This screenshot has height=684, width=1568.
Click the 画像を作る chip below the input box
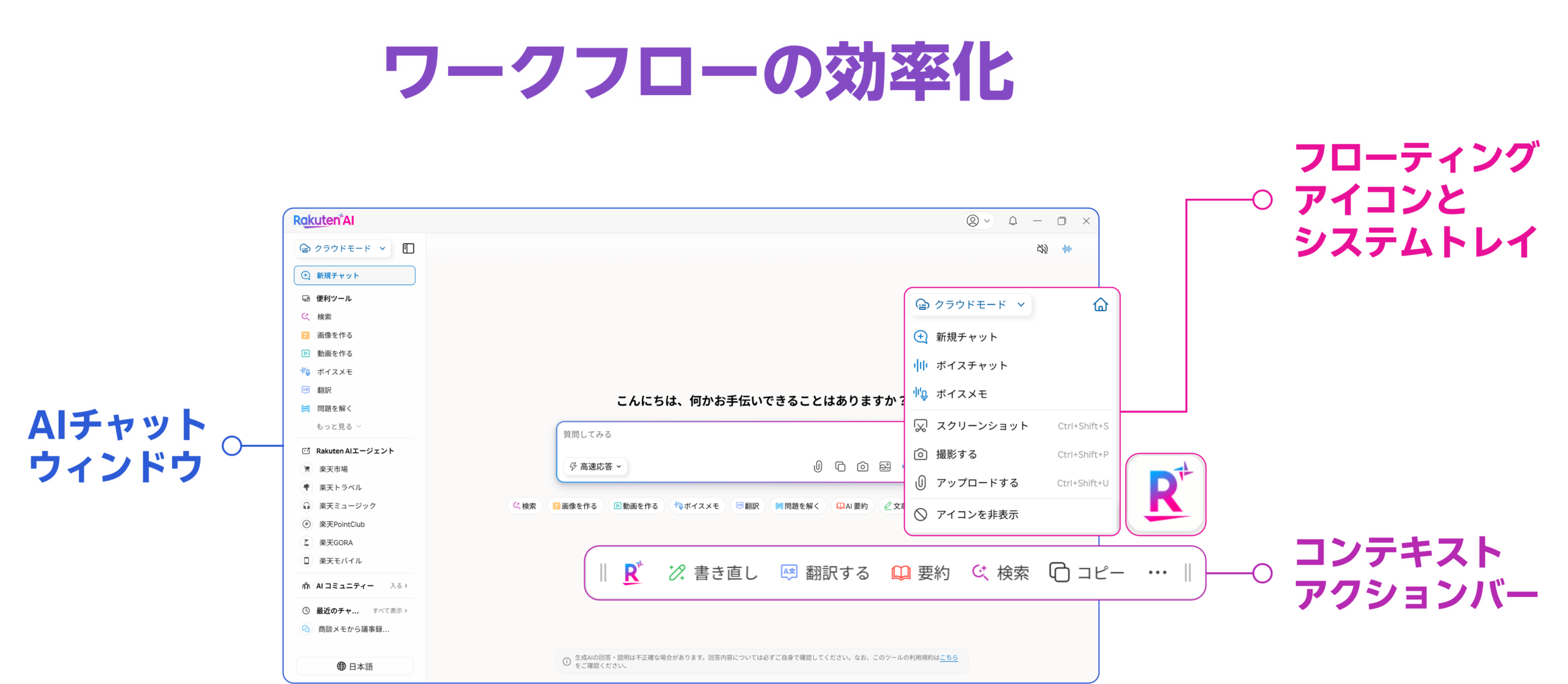575,506
